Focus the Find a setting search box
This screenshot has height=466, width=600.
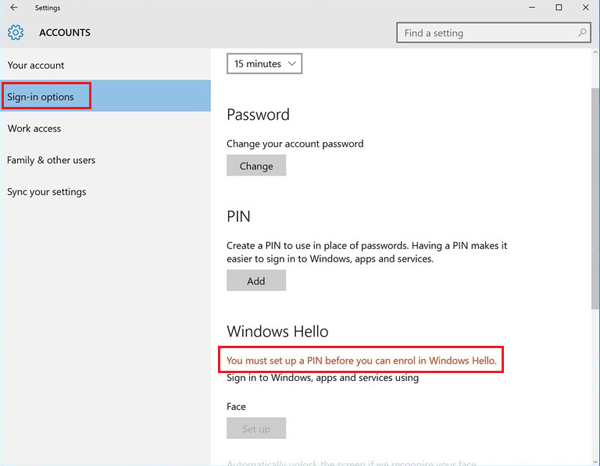click(493, 33)
